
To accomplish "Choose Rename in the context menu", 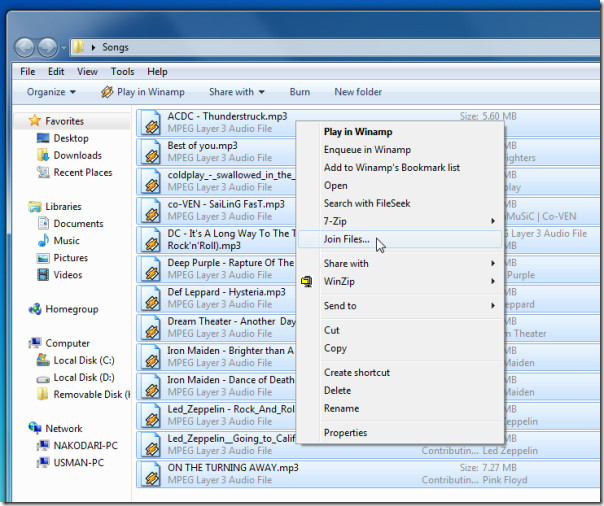I will pyautogui.click(x=399, y=408).
